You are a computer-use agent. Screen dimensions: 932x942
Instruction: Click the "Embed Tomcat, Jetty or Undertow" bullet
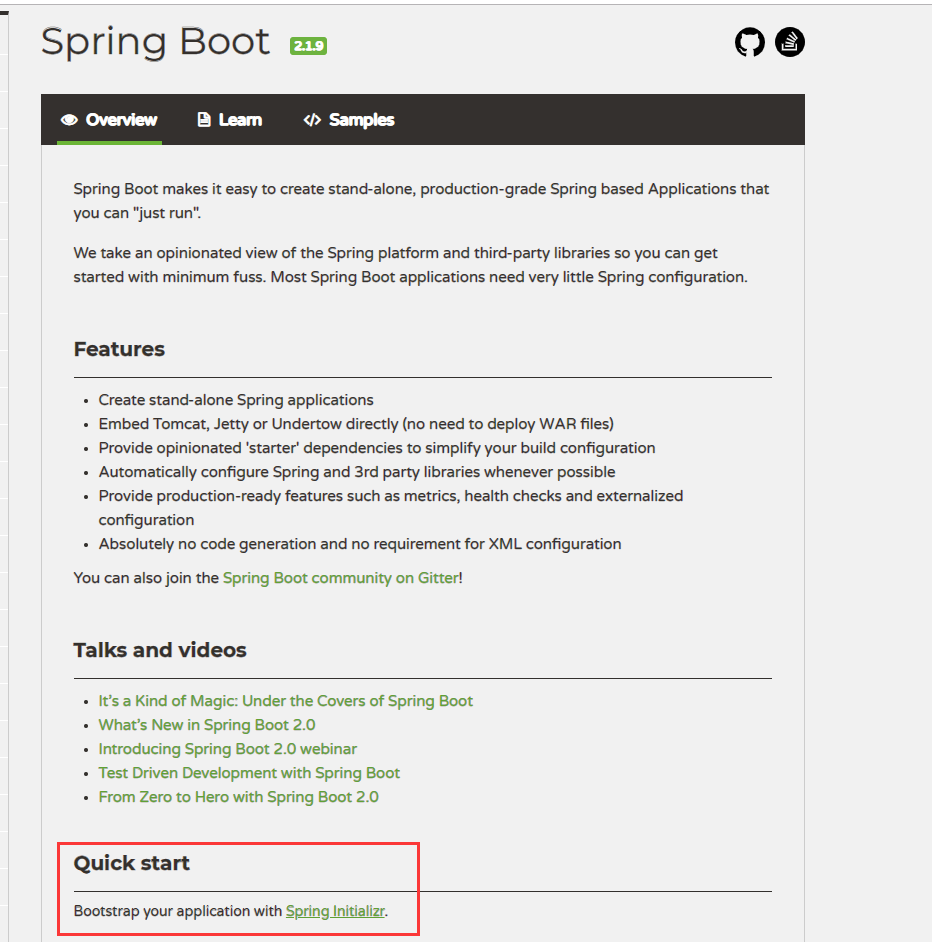[356, 424]
